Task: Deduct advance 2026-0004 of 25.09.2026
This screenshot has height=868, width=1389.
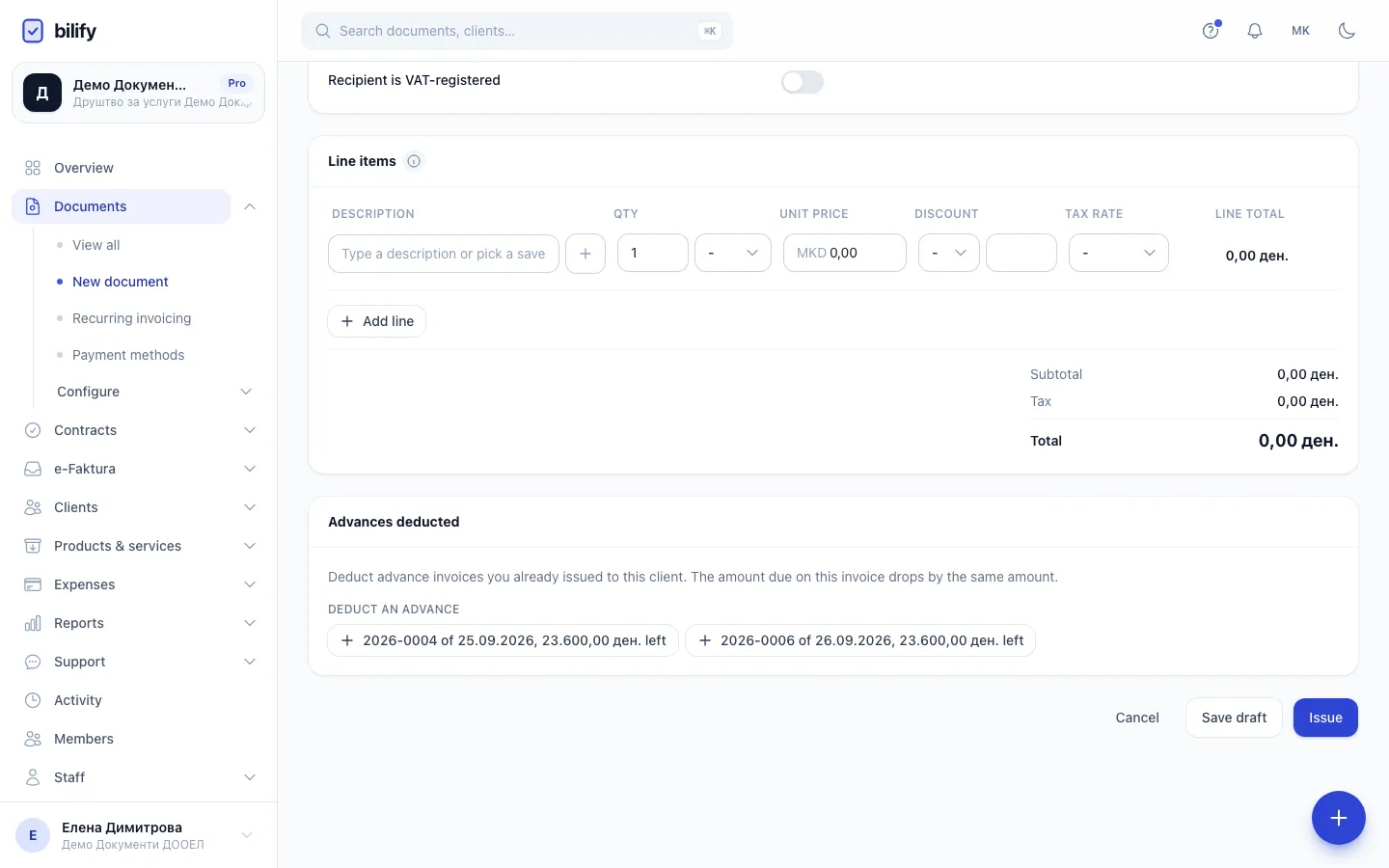Action: 504,640
